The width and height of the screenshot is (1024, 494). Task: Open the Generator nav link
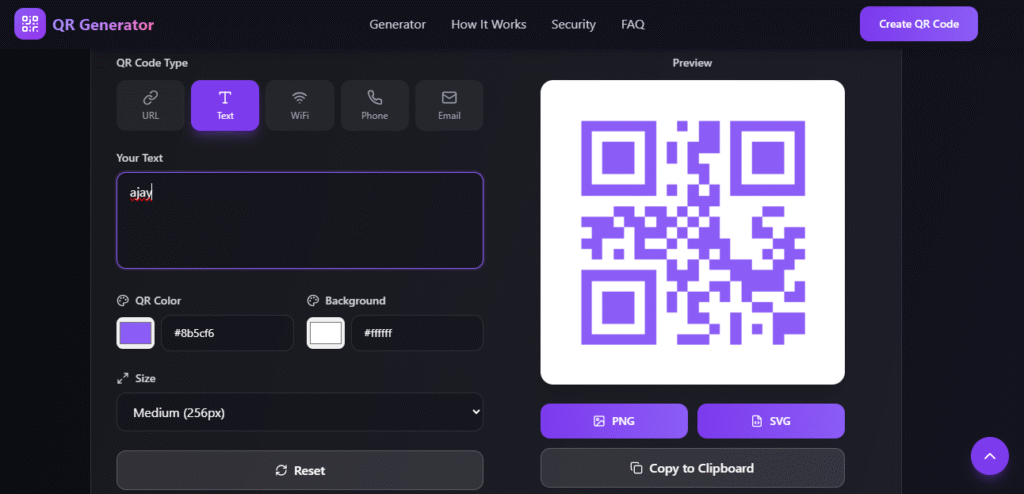(397, 24)
